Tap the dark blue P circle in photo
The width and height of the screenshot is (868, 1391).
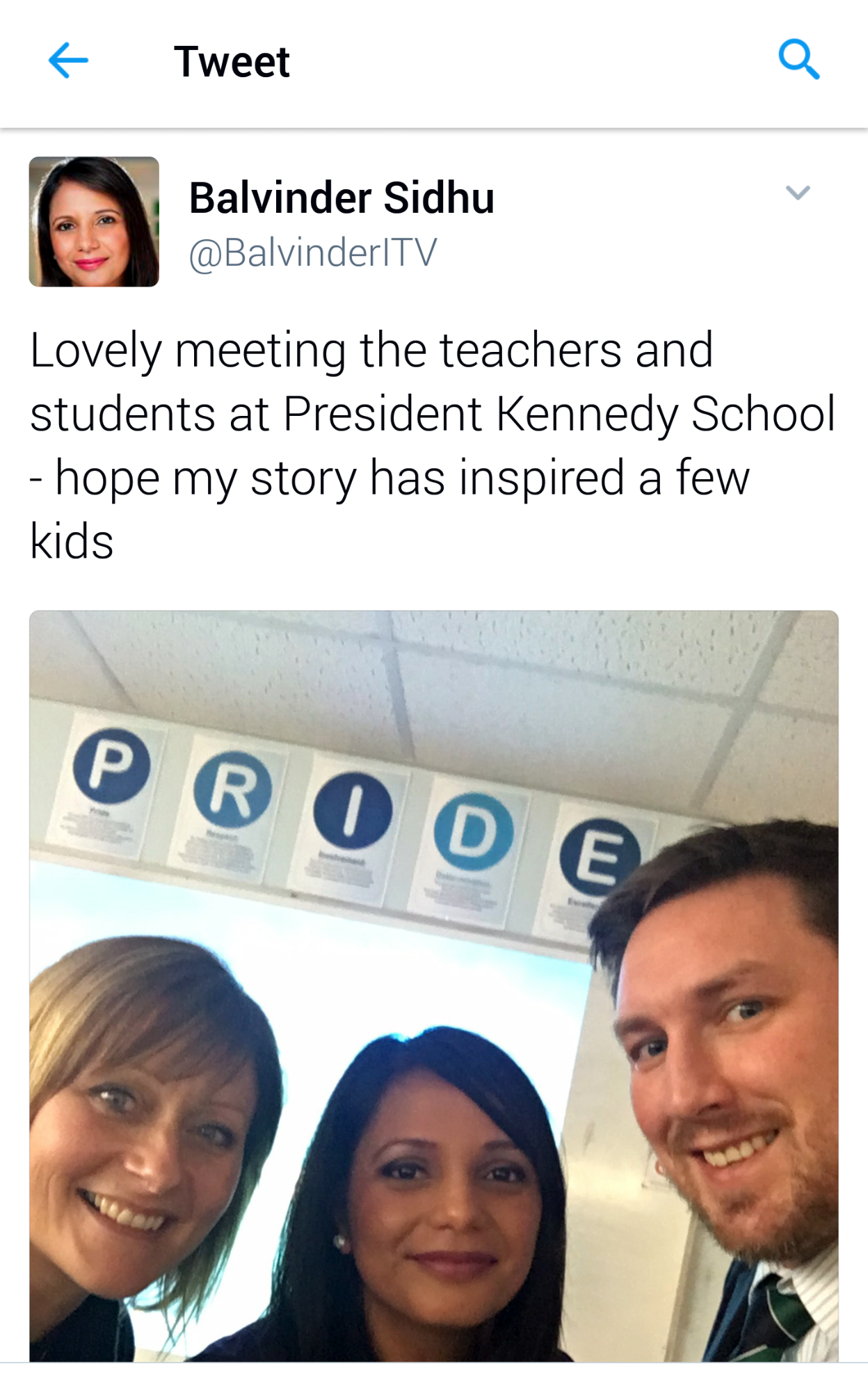click(111, 766)
